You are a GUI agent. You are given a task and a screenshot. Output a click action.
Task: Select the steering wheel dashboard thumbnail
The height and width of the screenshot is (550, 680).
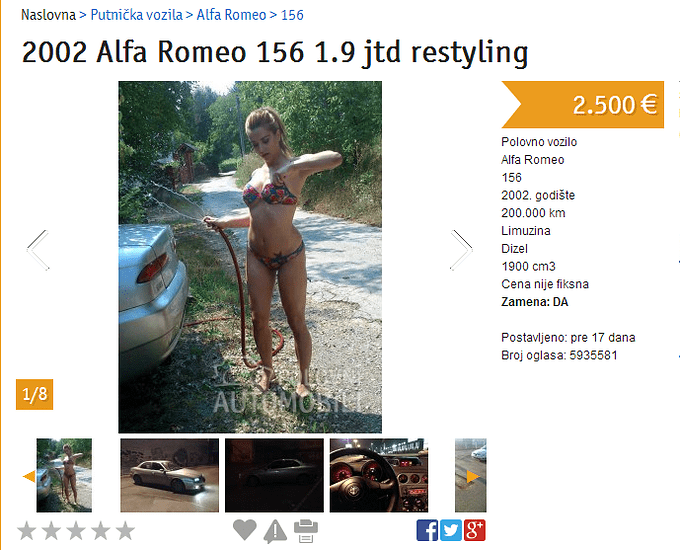(379, 475)
